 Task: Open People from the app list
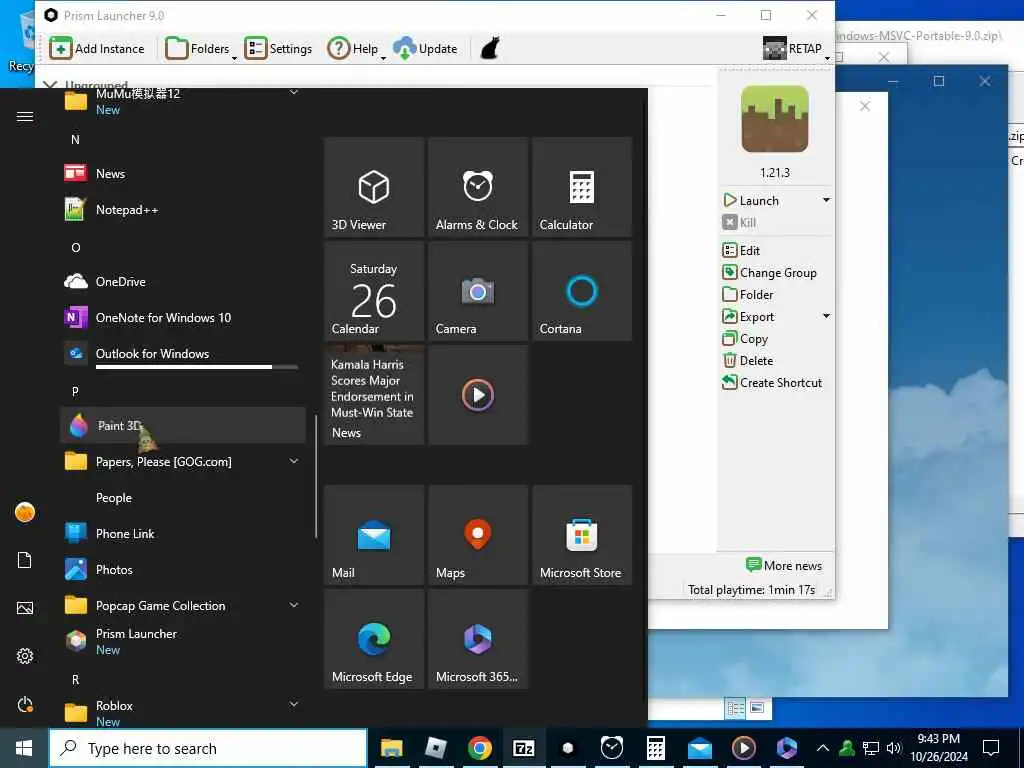[183, 498]
